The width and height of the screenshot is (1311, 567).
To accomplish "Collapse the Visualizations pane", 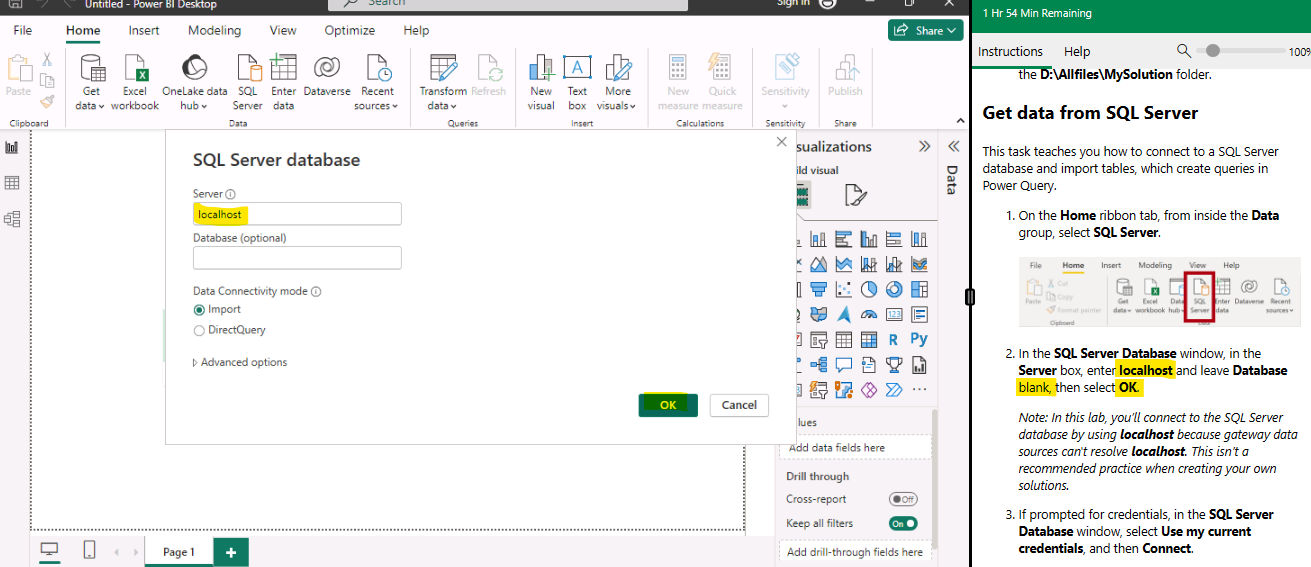I will (x=924, y=146).
